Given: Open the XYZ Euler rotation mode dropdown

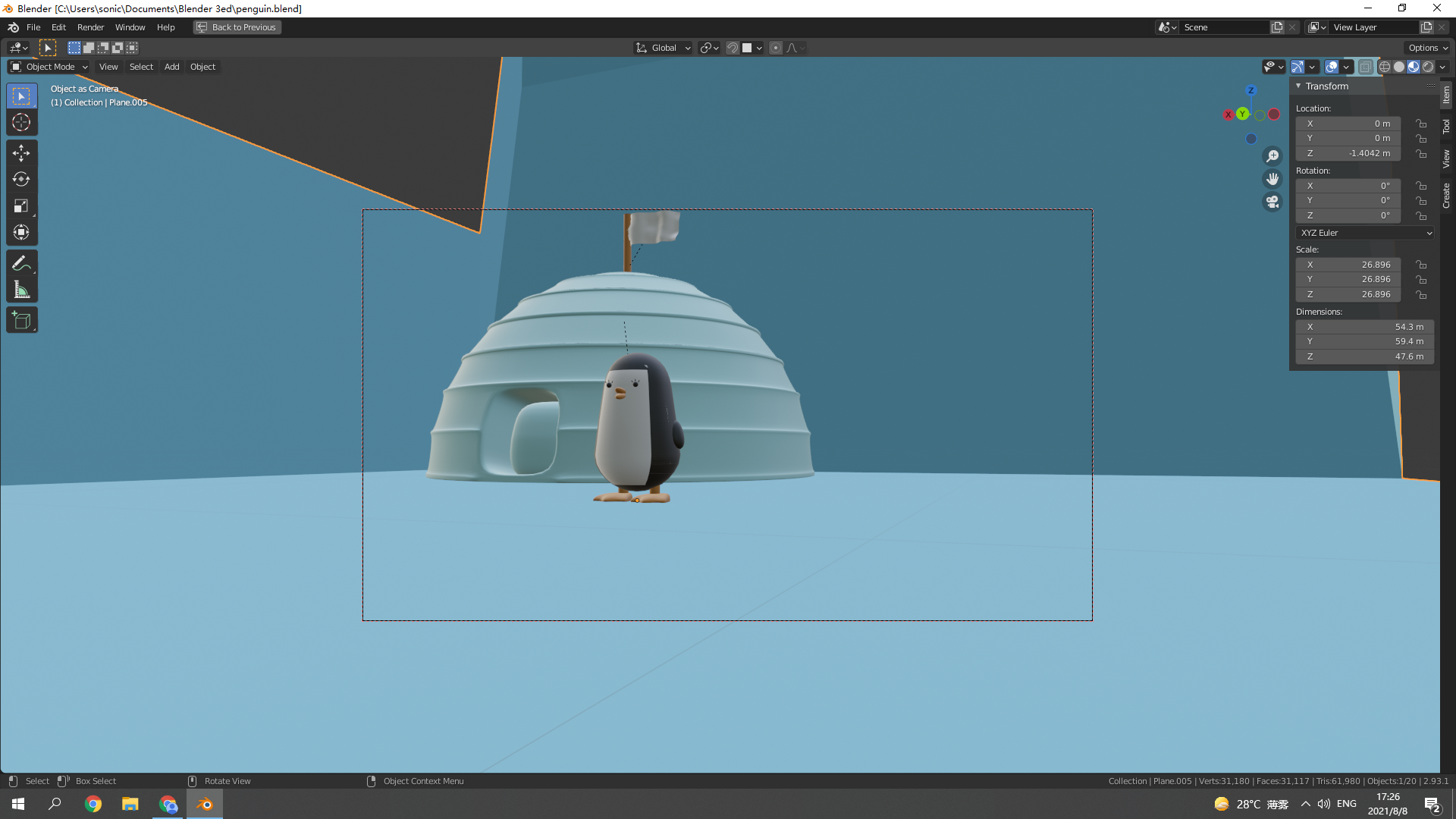Looking at the screenshot, I should (1365, 233).
